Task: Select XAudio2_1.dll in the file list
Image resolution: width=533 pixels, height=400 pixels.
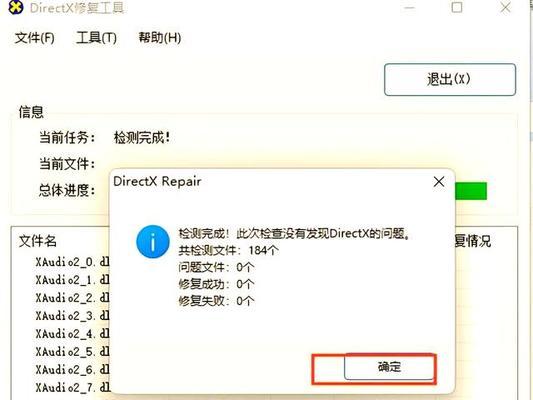Action: point(72,280)
